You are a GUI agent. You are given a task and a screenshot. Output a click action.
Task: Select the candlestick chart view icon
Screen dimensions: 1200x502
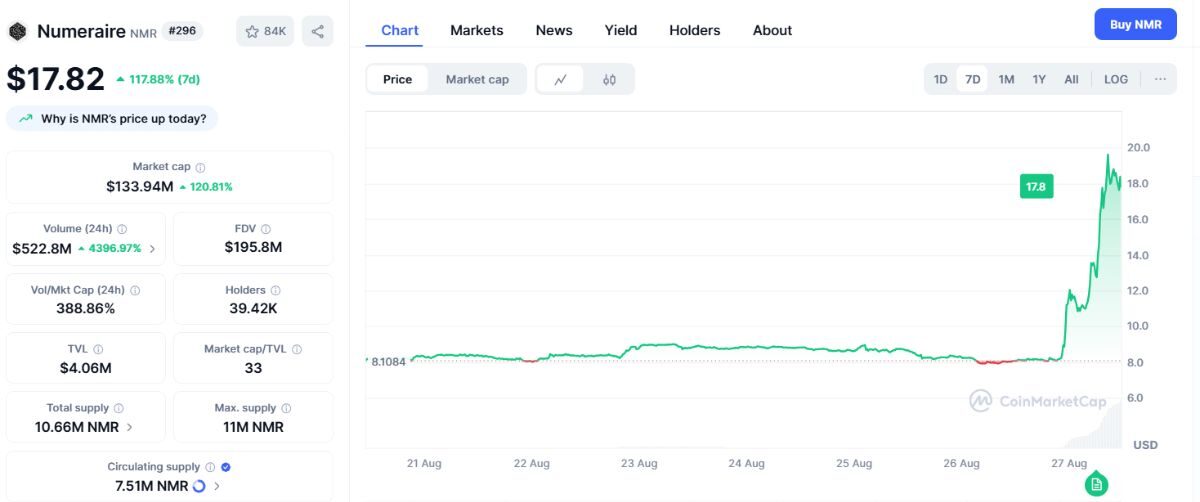point(609,79)
